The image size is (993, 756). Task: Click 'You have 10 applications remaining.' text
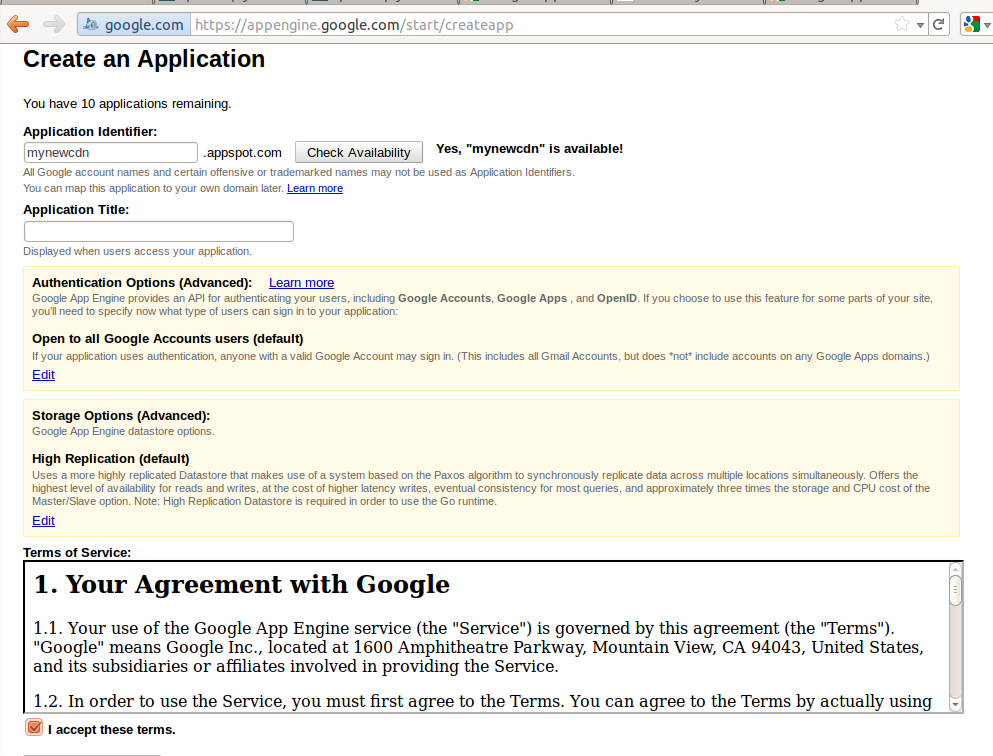click(127, 103)
